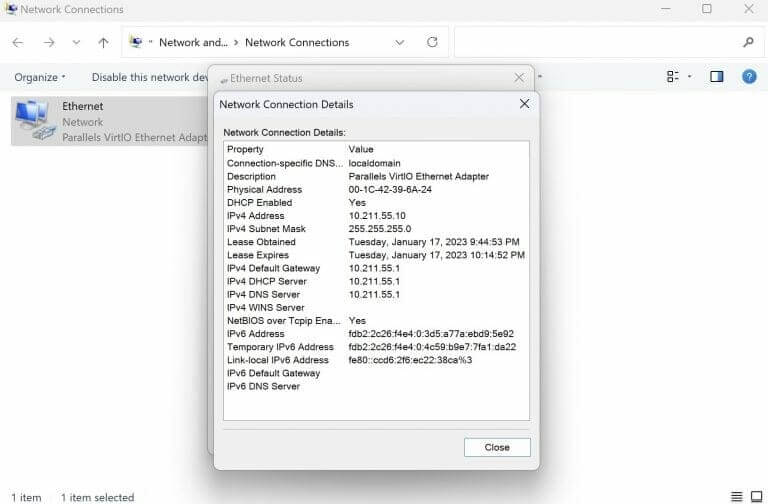Select subnet mask 255.255.255.0
768x504 pixels.
pos(380,229)
